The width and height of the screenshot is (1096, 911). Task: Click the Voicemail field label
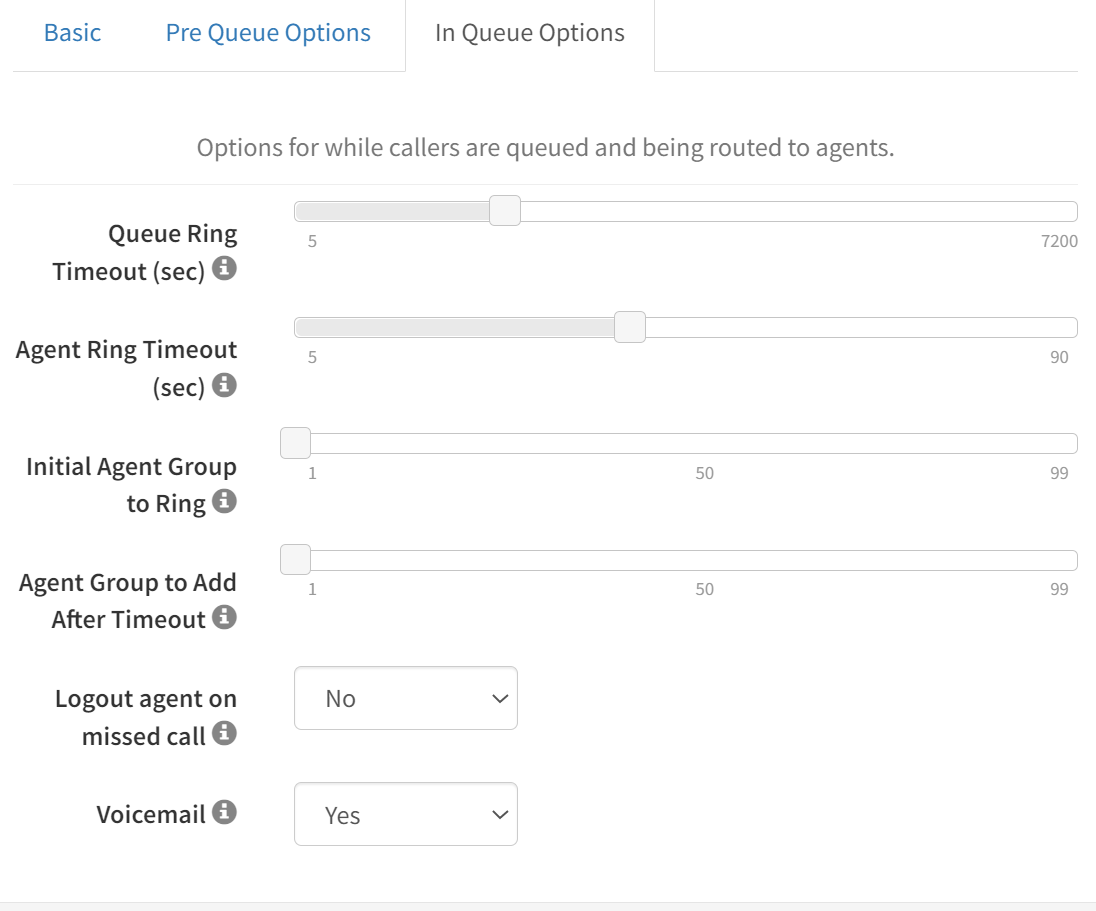click(151, 815)
